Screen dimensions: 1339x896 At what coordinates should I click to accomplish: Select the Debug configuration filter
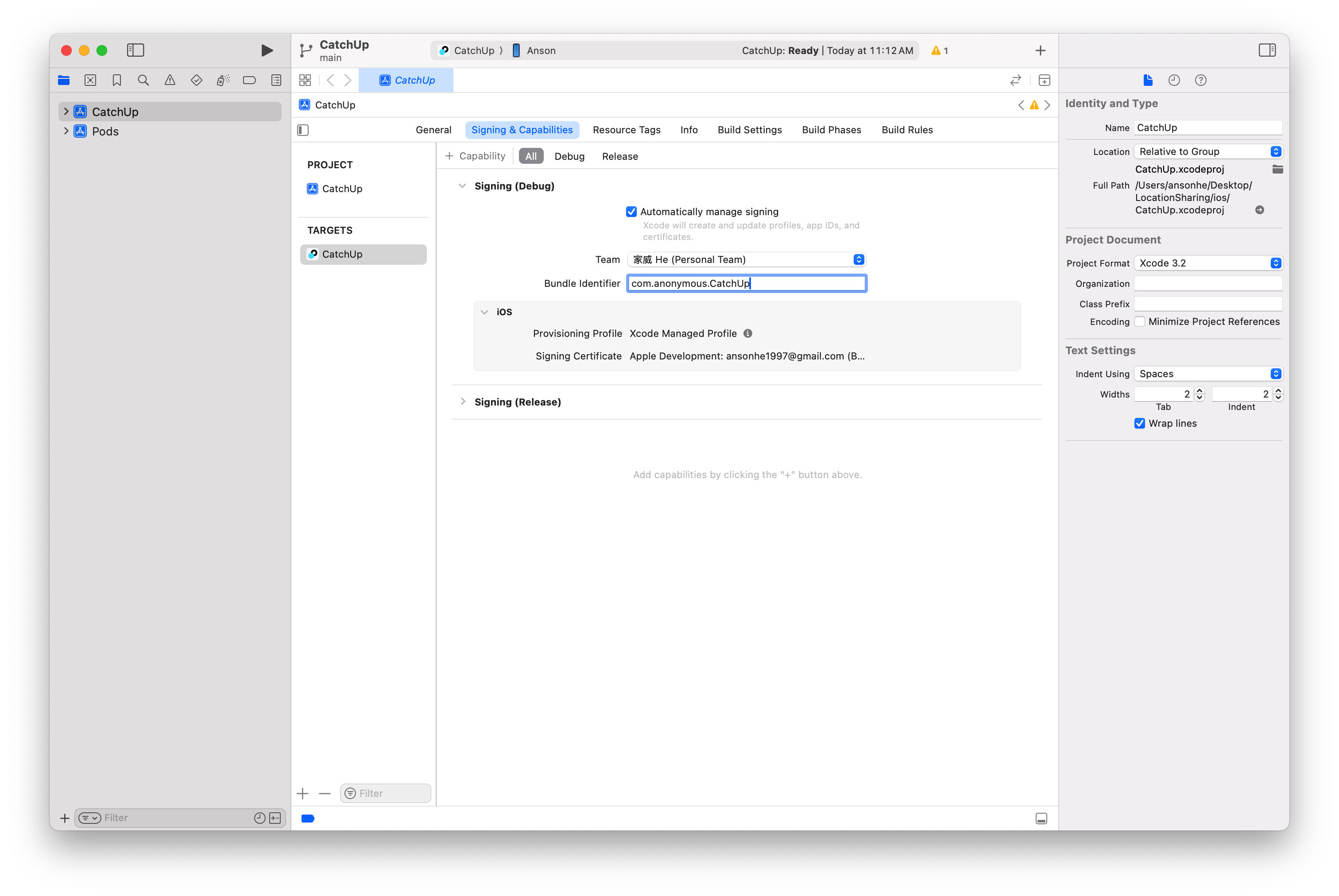pyautogui.click(x=569, y=156)
